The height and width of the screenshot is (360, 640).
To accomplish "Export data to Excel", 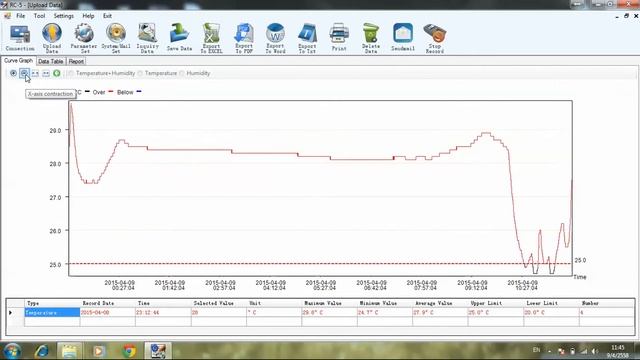I will [211, 38].
